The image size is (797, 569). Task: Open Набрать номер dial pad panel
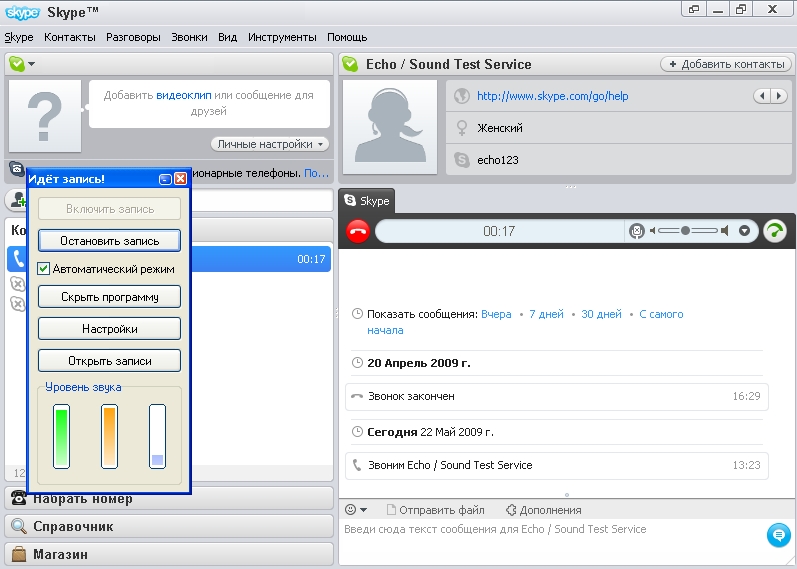169,499
